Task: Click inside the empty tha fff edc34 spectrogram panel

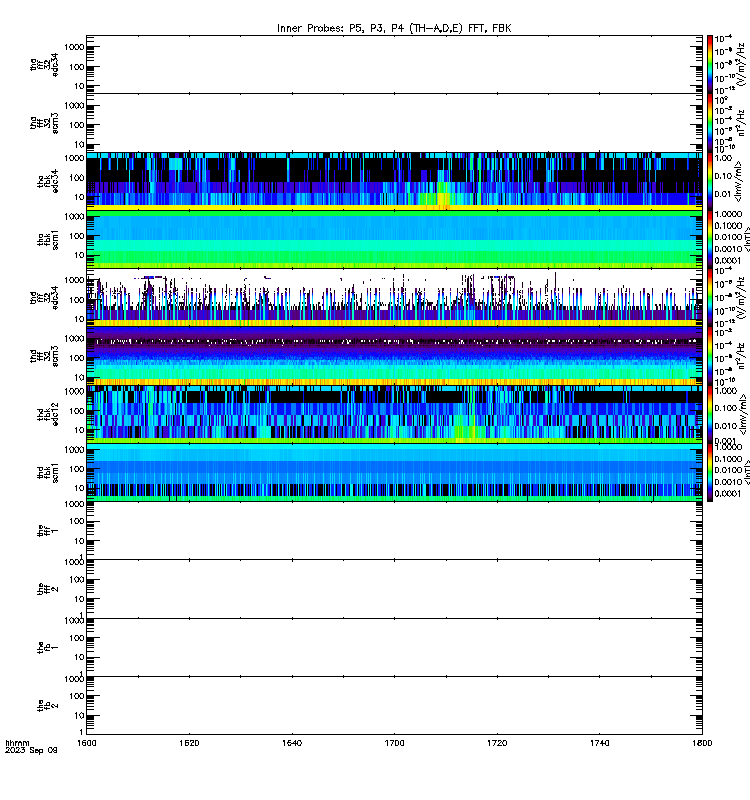Action: point(394,64)
